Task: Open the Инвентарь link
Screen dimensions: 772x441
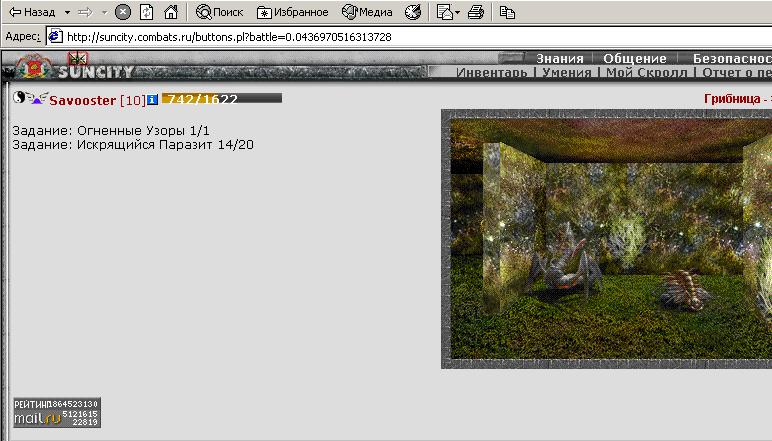Action: [x=491, y=72]
